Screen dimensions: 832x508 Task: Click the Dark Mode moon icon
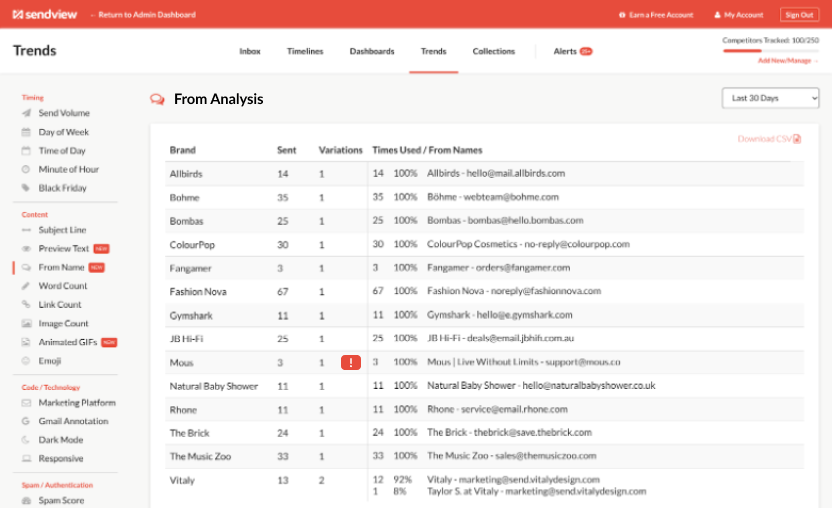point(26,440)
